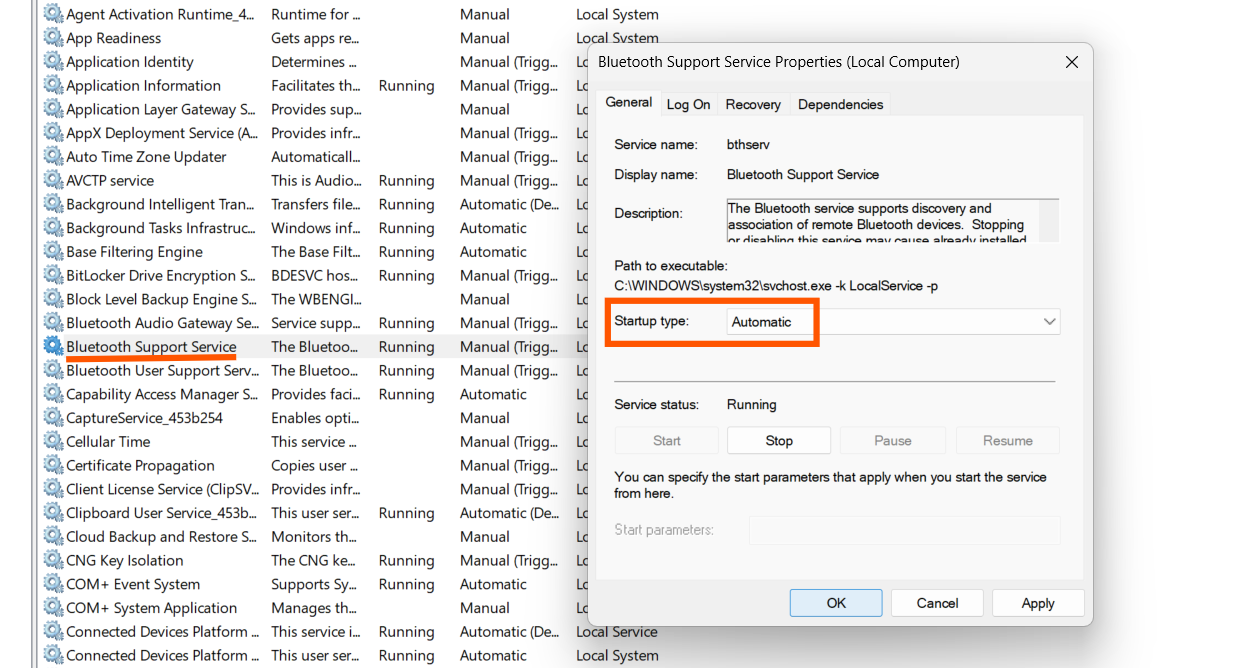The height and width of the screenshot is (668, 1238).
Task: Switch to the Log On tab
Action: (688, 104)
